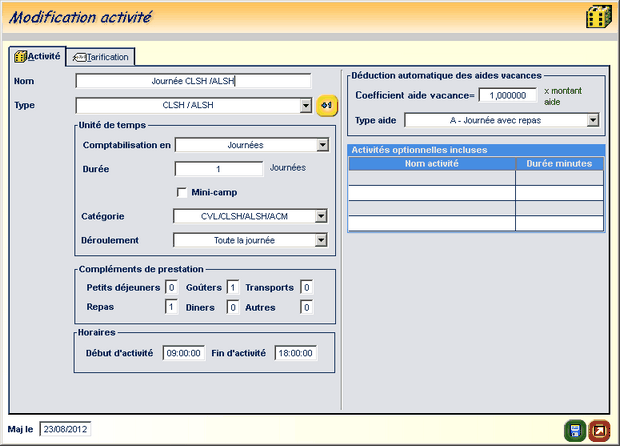Open the Catégorie dropdown list
Image resolution: width=620 pixels, height=446 pixels.
(322, 216)
